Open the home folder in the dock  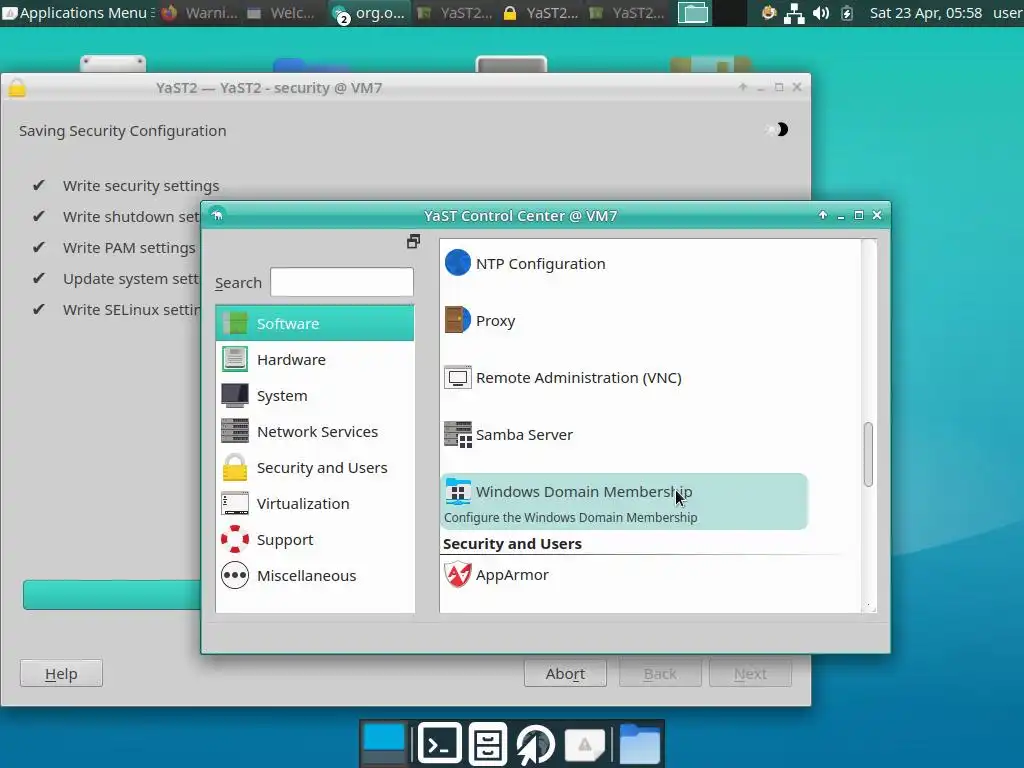(x=639, y=744)
